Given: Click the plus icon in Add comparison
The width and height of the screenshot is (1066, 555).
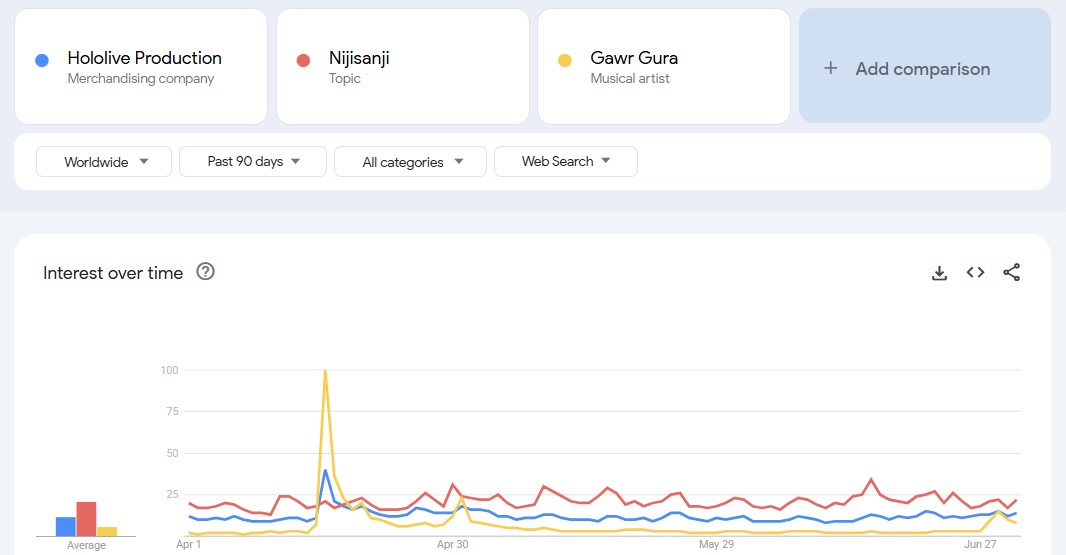Looking at the screenshot, I should pos(830,68).
